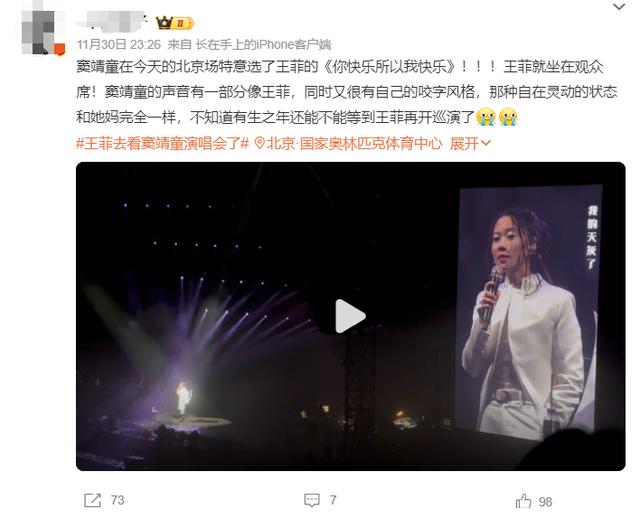This screenshot has height=519, width=640.
Task: Click the orange verified badge on avatar
Action: coord(60,49)
